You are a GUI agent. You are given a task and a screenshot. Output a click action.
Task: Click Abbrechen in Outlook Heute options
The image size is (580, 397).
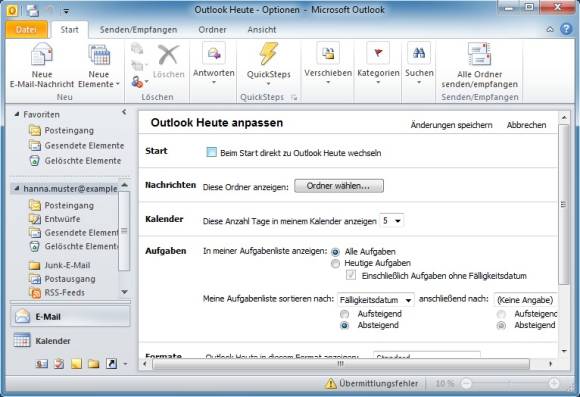(x=526, y=125)
